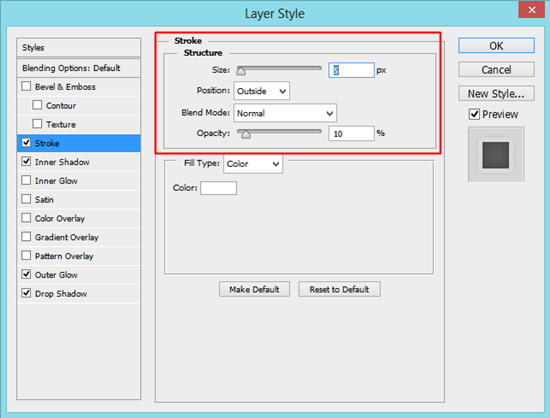Confirm with the OK button
This screenshot has height=418, width=550.
(x=496, y=46)
